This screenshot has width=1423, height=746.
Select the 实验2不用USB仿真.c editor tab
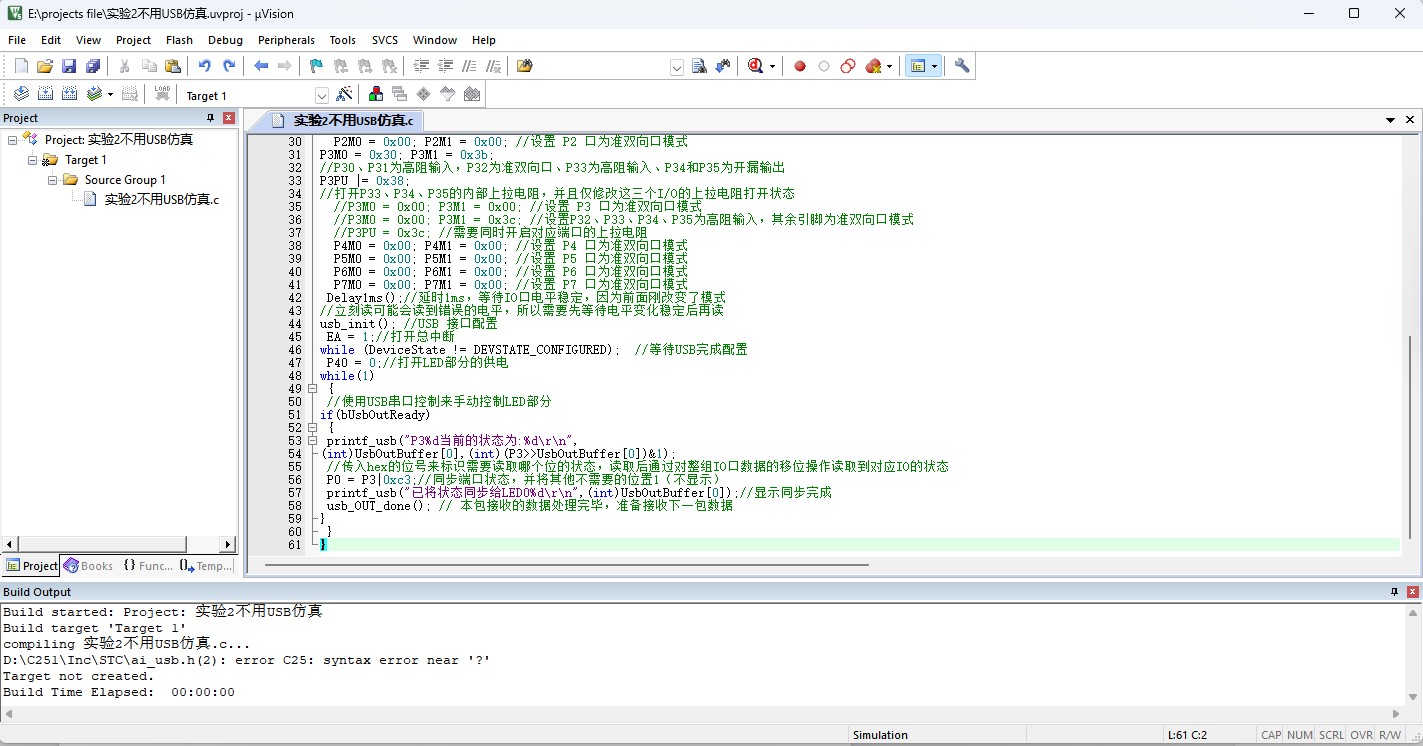342,120
